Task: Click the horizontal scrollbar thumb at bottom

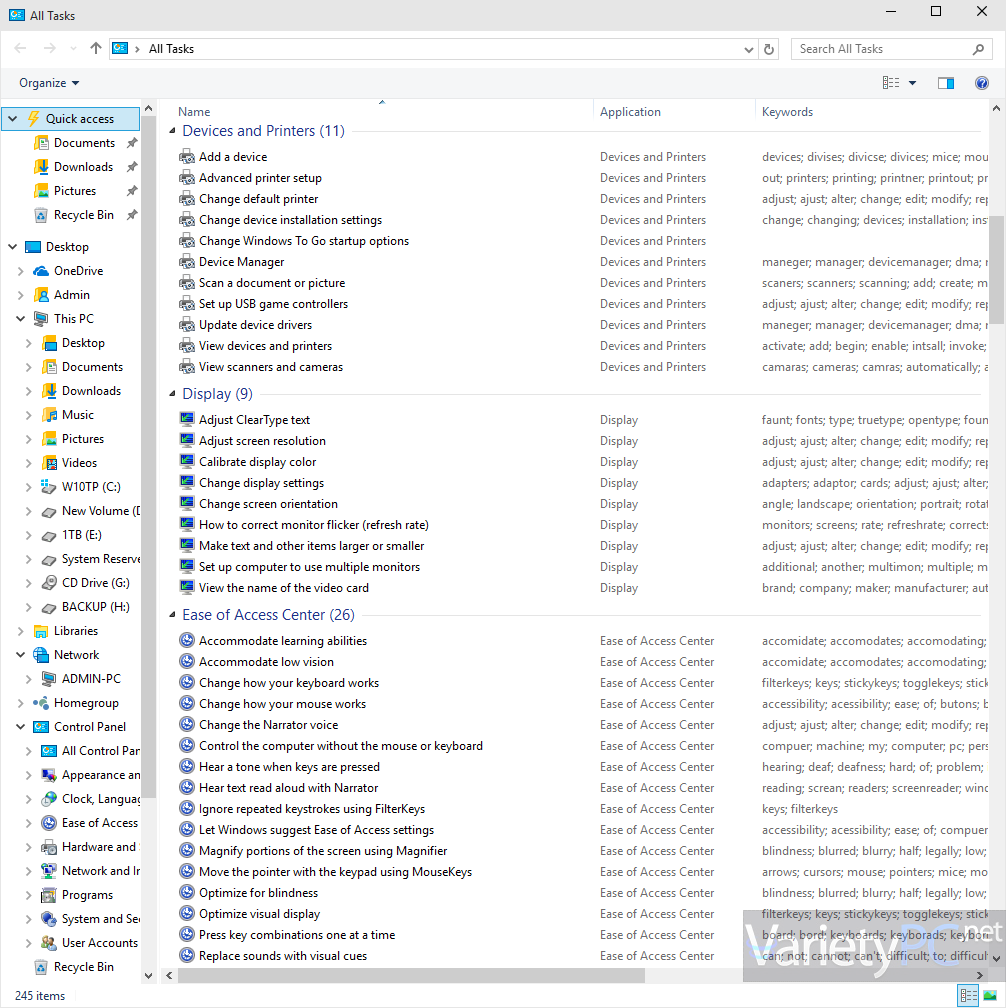Action: point(411,975)
